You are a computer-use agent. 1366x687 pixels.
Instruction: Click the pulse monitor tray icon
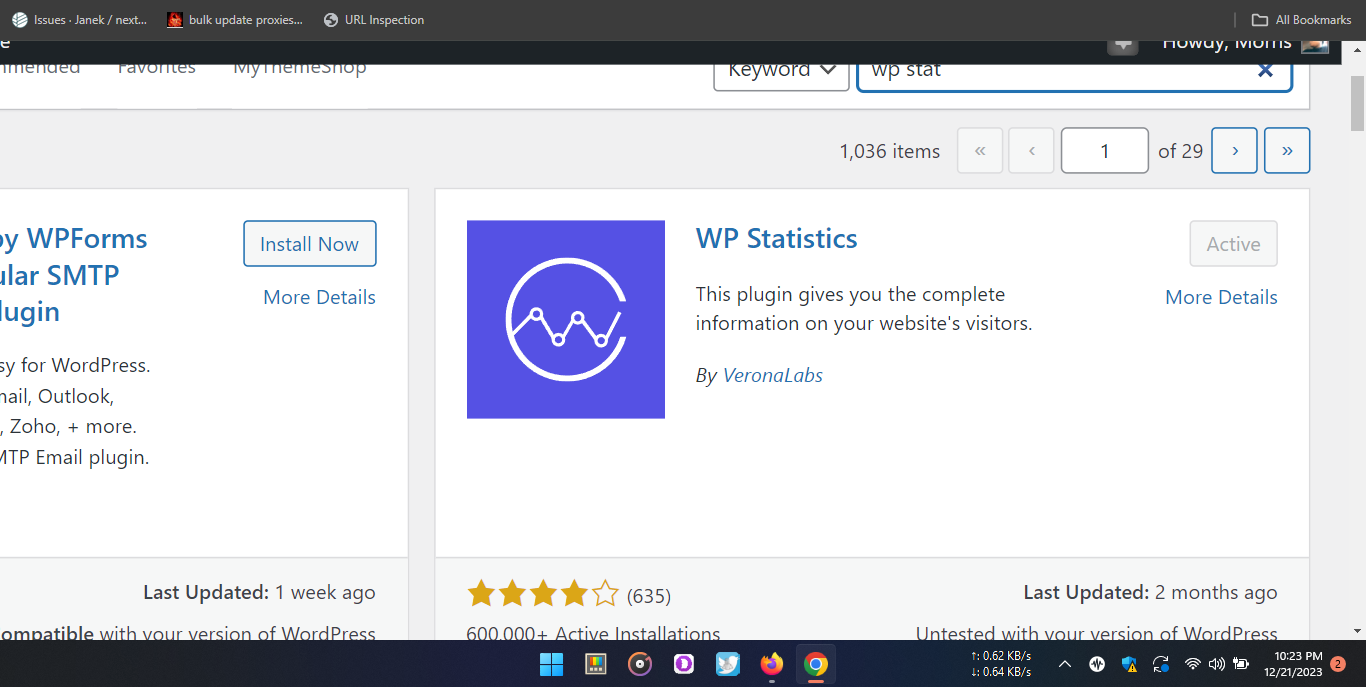tap(1097, 664)
